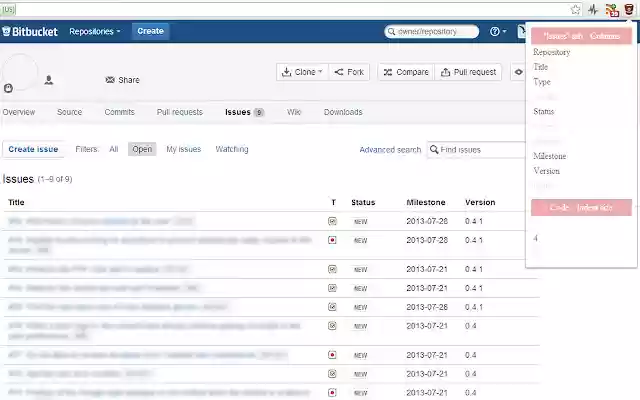Image resolution: width=640 pixels, height=400 pixels.
Task: Switch to the Wiki tab
Action: (294, 112)
